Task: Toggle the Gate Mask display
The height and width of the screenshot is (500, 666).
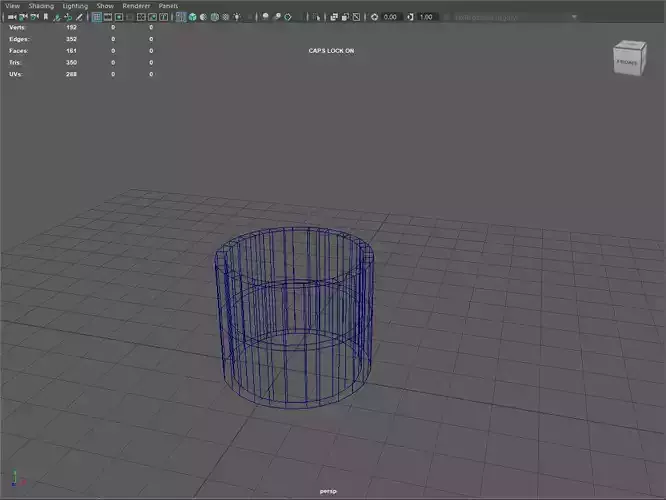Action: tap(130, 17)
